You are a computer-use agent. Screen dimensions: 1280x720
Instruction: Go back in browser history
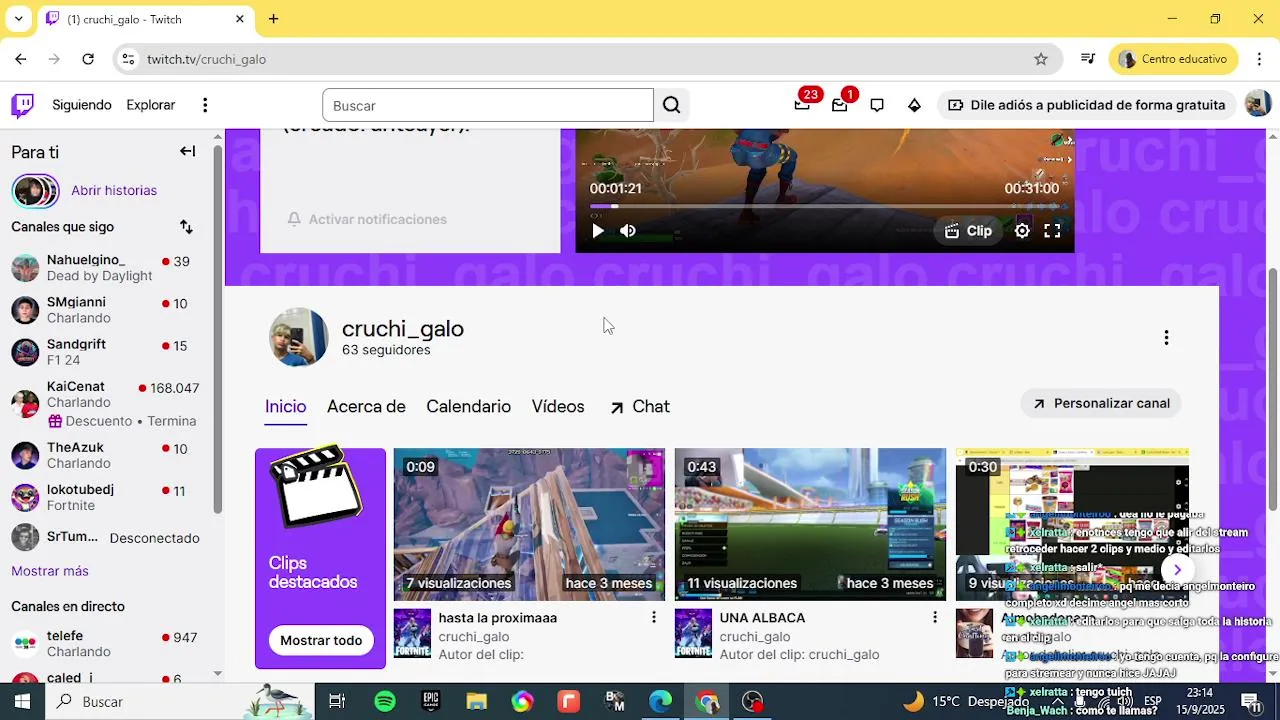point(21,59)
